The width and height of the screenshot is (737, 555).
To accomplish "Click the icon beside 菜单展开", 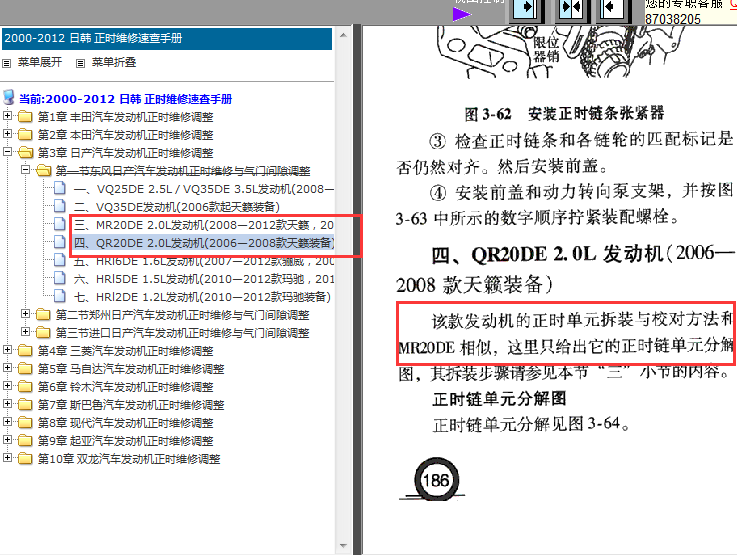I will pos(7,63).
